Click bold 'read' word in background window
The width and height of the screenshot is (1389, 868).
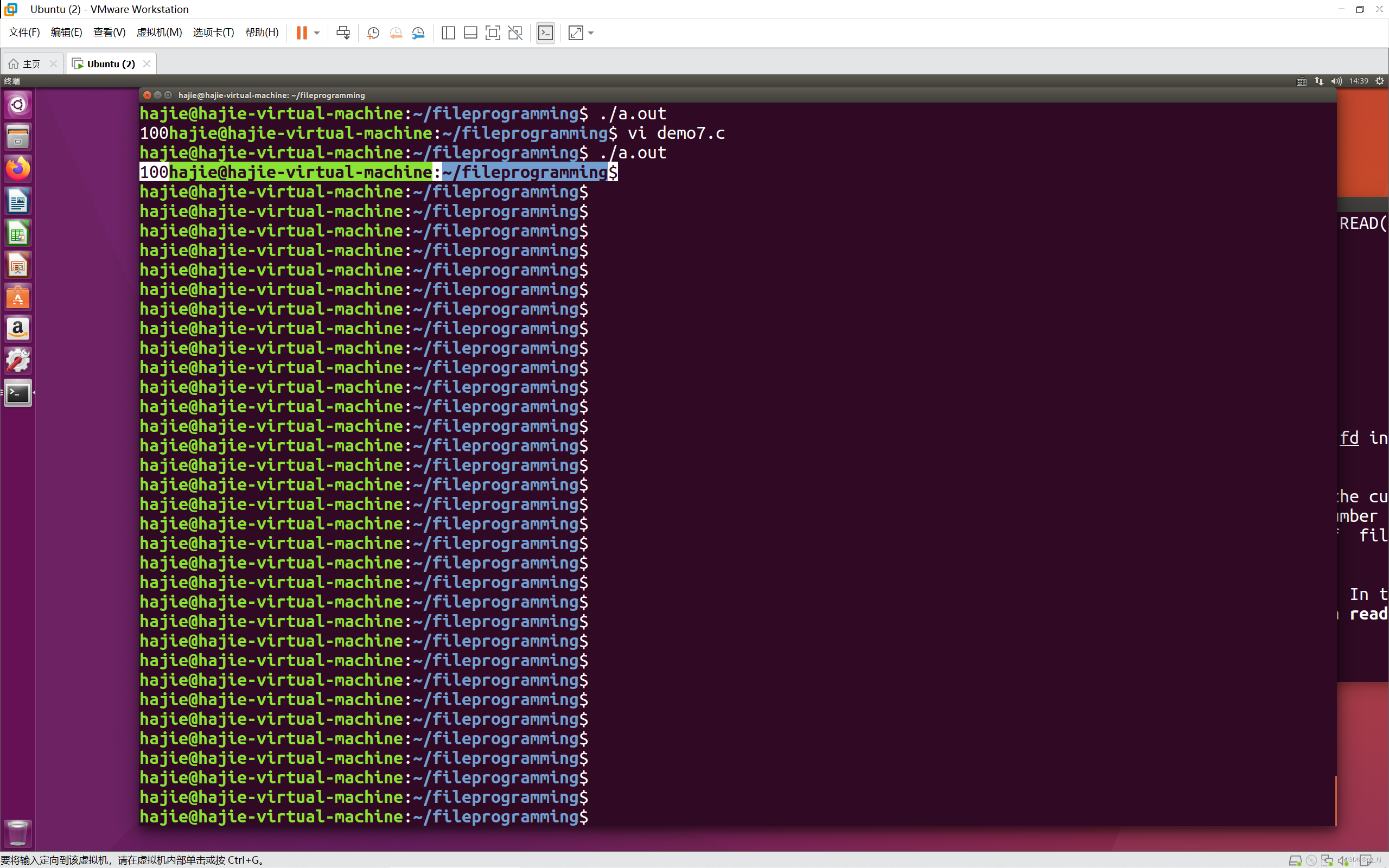1368,614
